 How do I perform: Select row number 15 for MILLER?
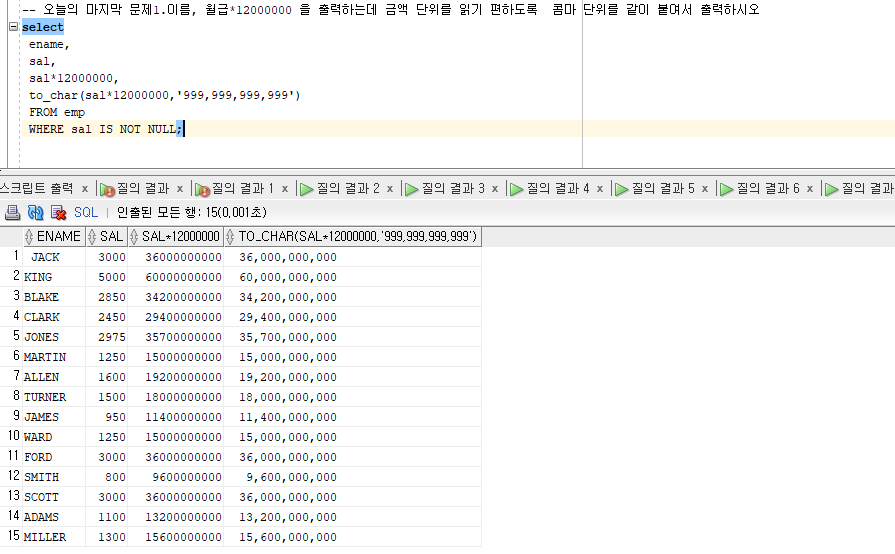(x=11, y=537)
